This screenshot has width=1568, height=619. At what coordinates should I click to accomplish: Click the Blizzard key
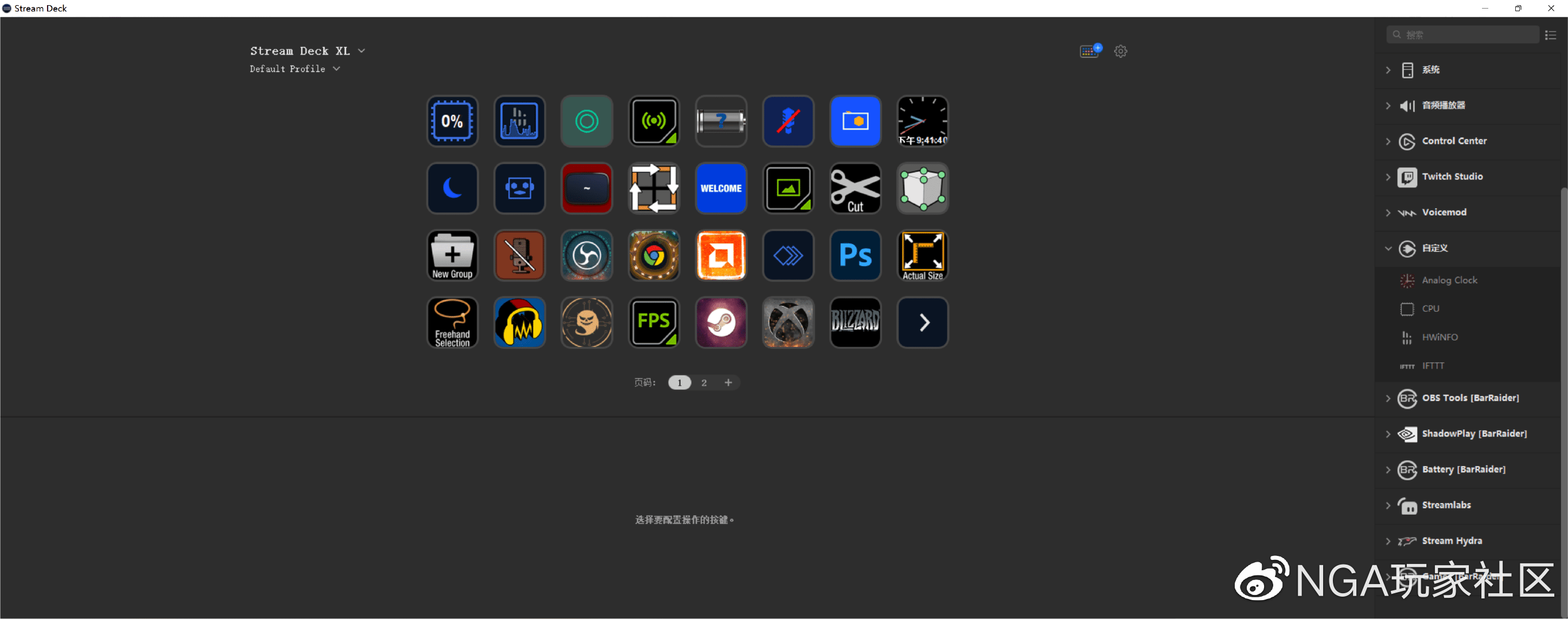point(855,322)
